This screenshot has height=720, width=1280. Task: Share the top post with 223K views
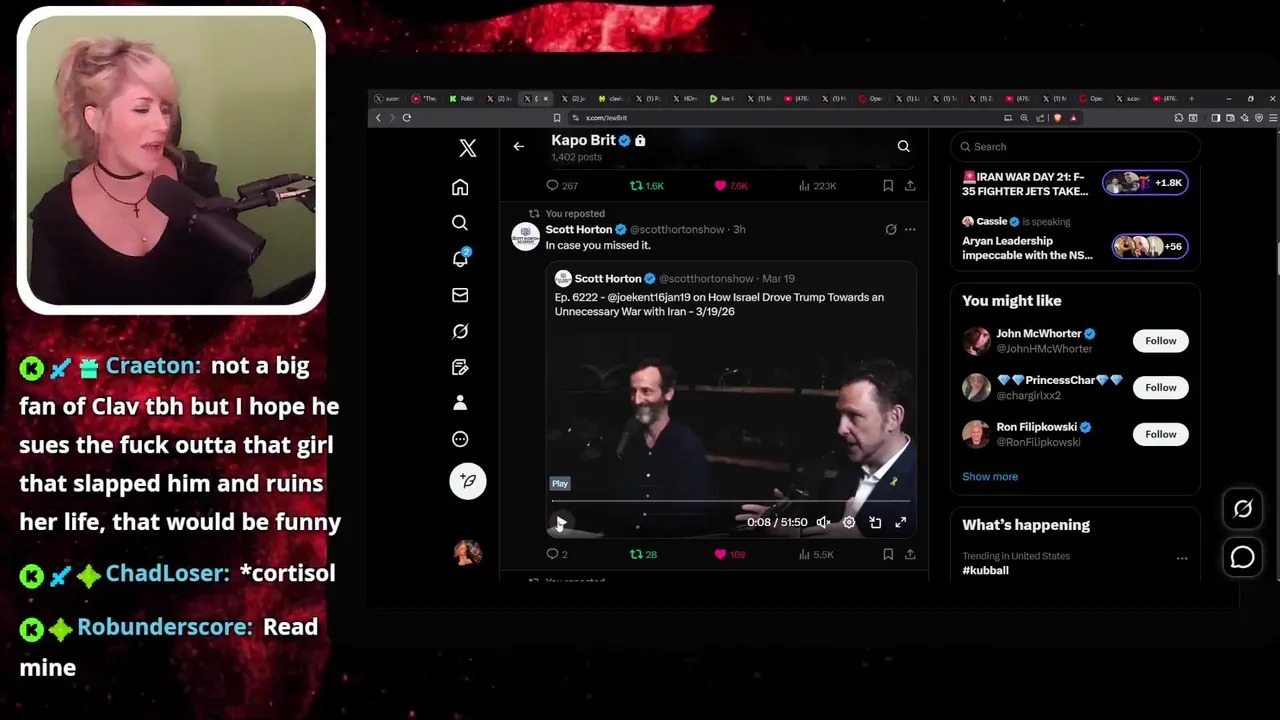tap(910, 185)
